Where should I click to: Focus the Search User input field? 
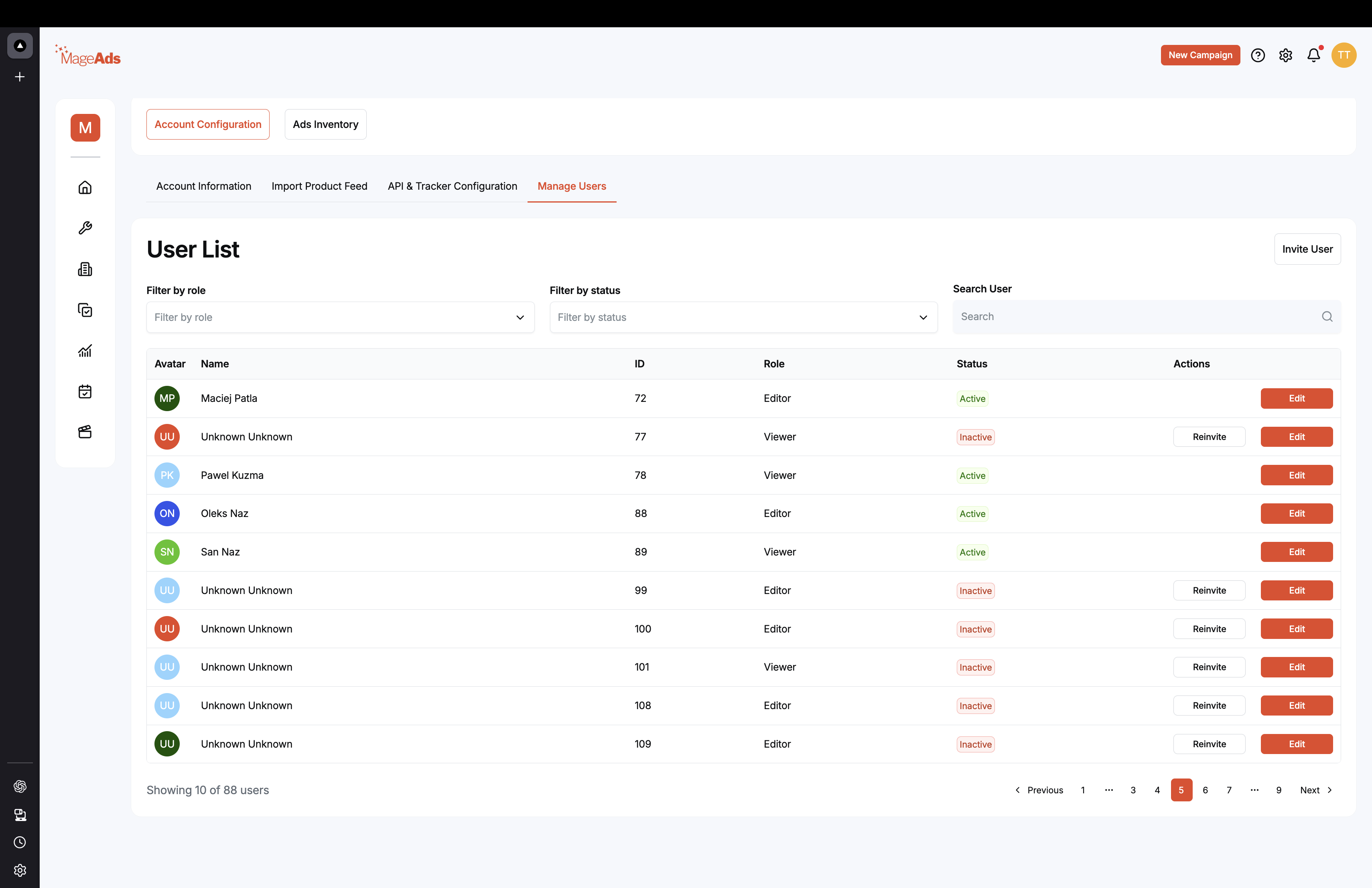tap(1147, 316)
